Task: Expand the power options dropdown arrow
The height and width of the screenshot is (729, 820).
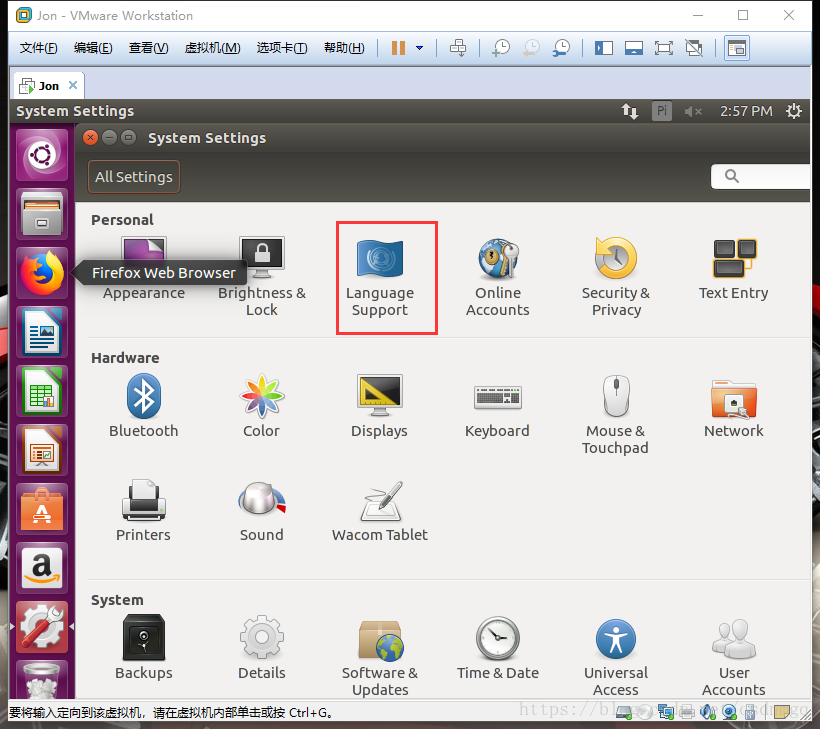Action: tap(419, 48)
